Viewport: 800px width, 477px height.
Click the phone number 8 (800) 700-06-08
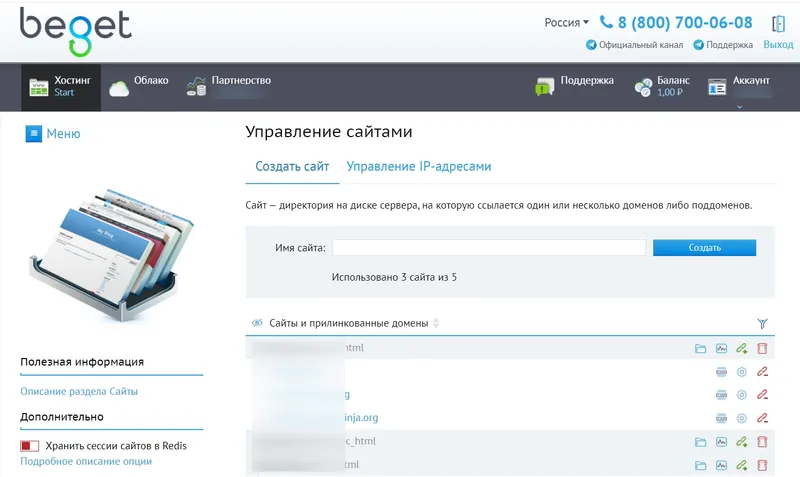click(685, 22)
